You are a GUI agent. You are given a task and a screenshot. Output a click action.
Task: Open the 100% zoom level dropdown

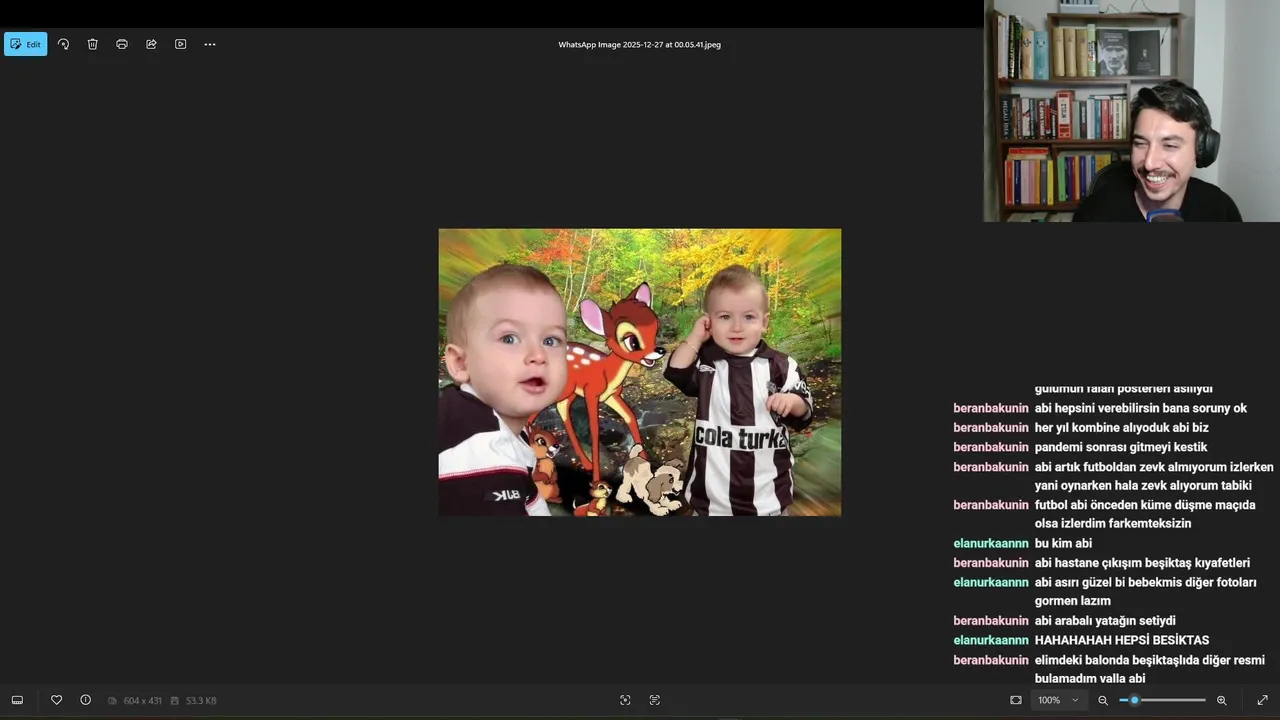(x=1058, y=700)
